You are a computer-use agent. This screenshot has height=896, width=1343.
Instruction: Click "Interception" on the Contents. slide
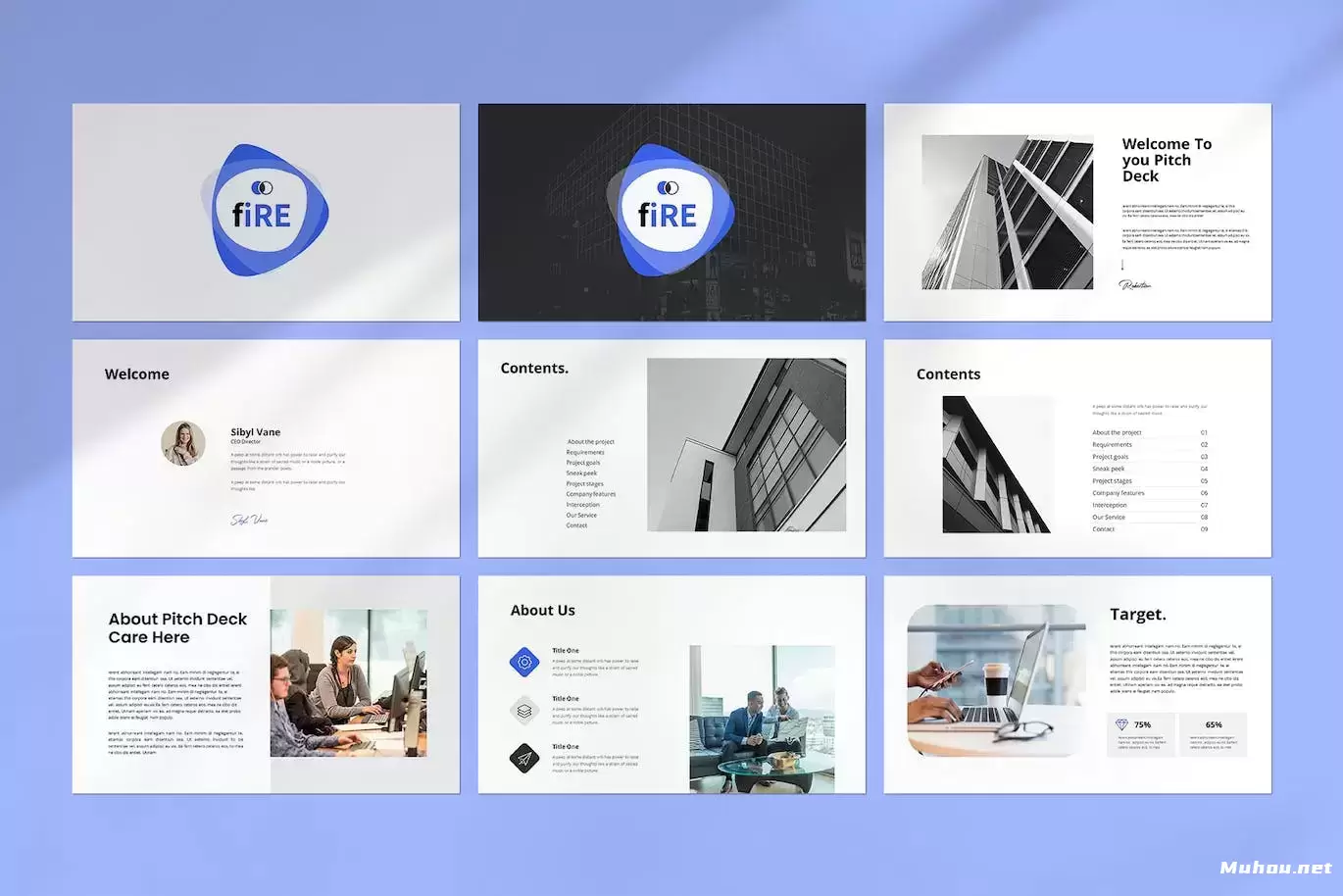(582, 505)
